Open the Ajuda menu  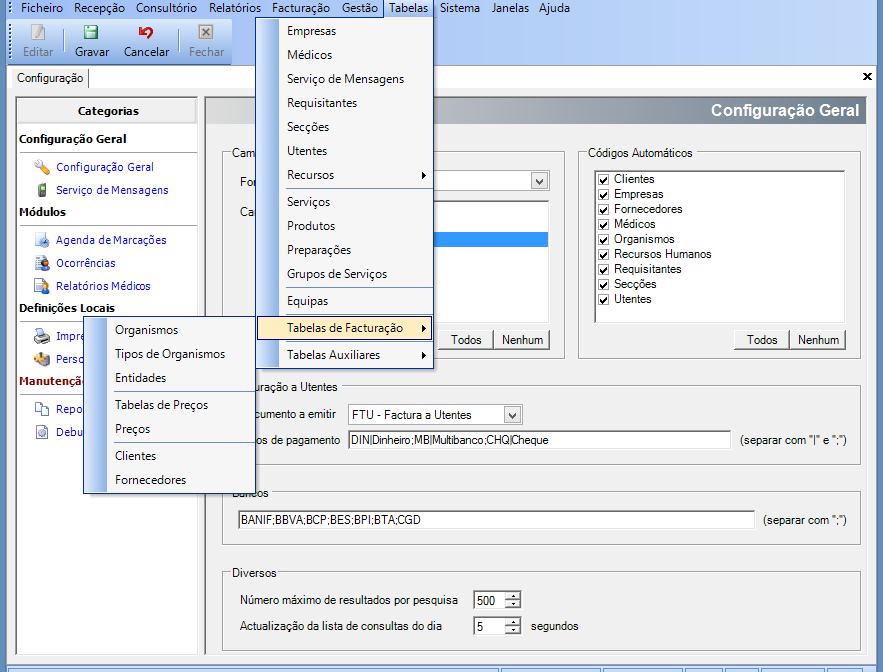click(x=554, y=8)
